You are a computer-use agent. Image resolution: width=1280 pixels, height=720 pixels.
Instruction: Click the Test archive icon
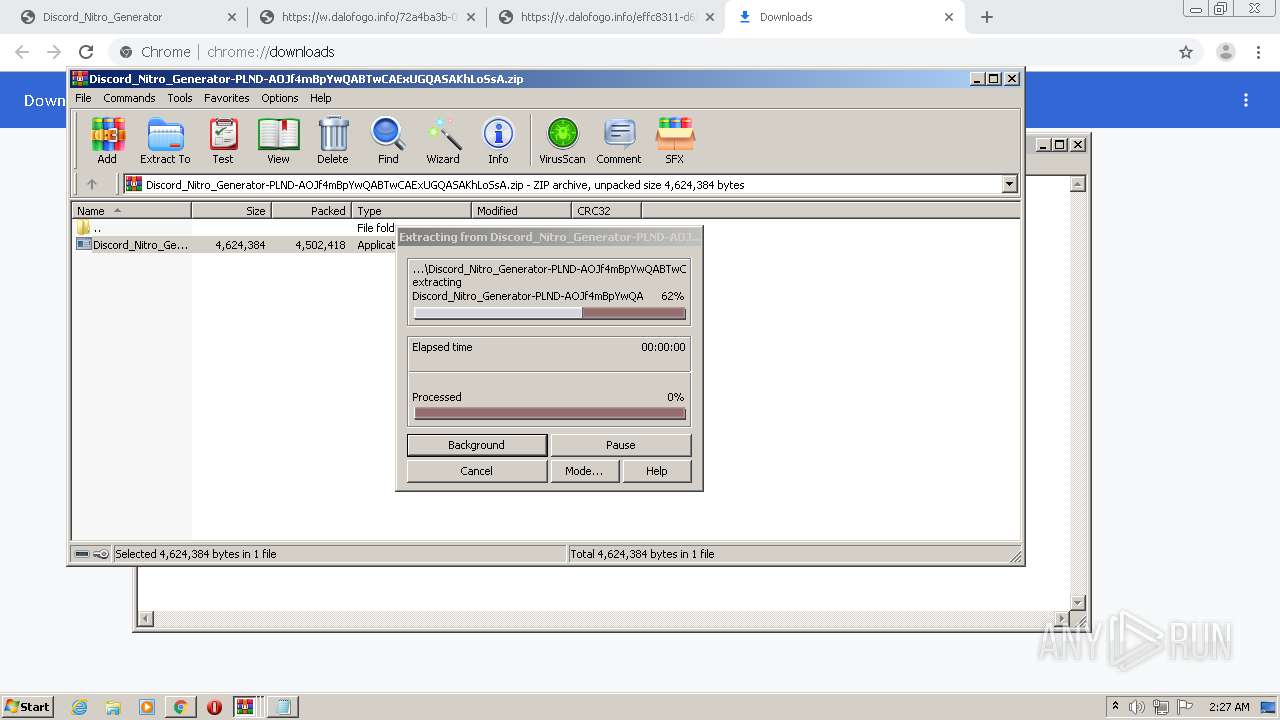pos(223,140)
